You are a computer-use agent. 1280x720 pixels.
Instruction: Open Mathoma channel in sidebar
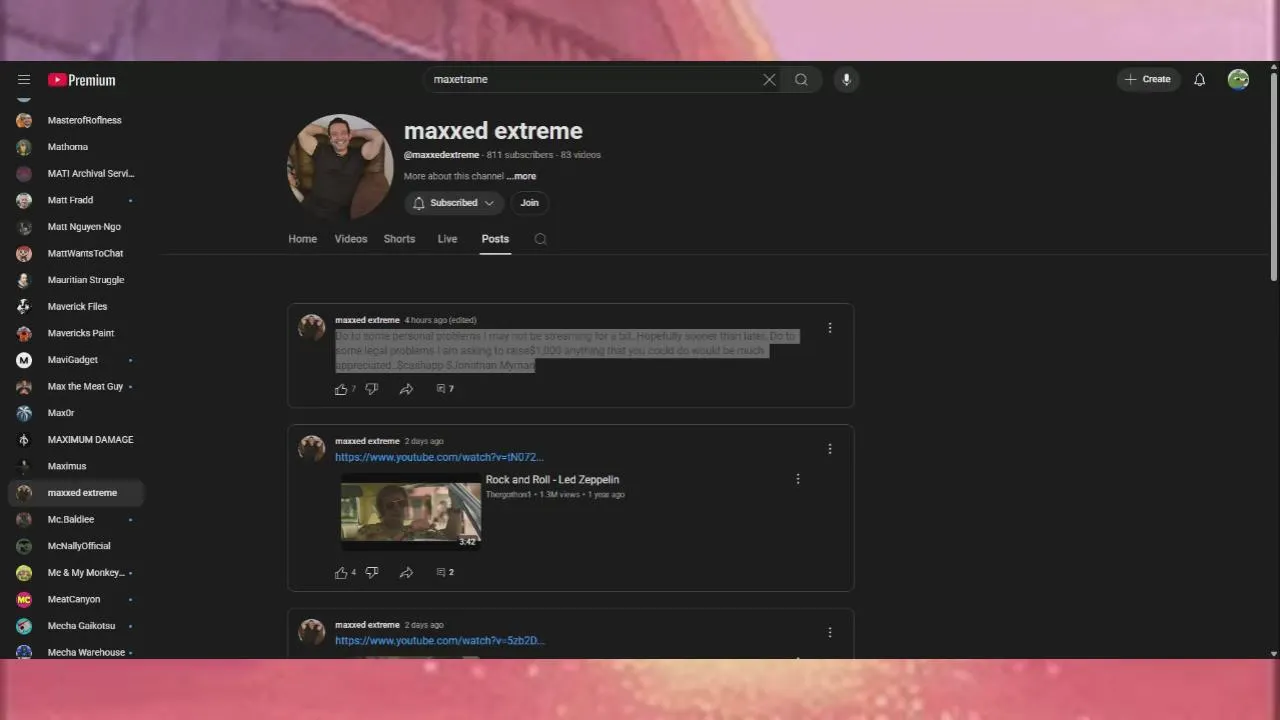(76, 147)
